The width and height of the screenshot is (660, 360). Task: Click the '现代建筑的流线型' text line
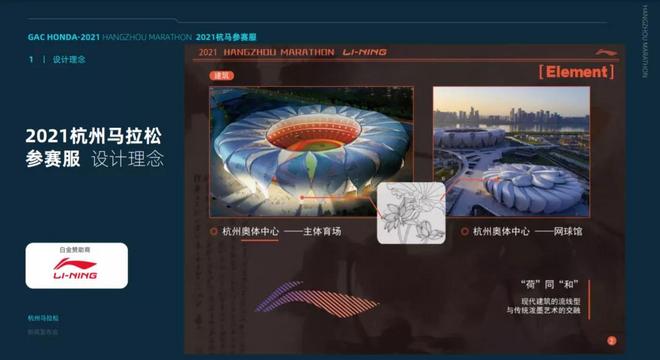tap(551, 301)
